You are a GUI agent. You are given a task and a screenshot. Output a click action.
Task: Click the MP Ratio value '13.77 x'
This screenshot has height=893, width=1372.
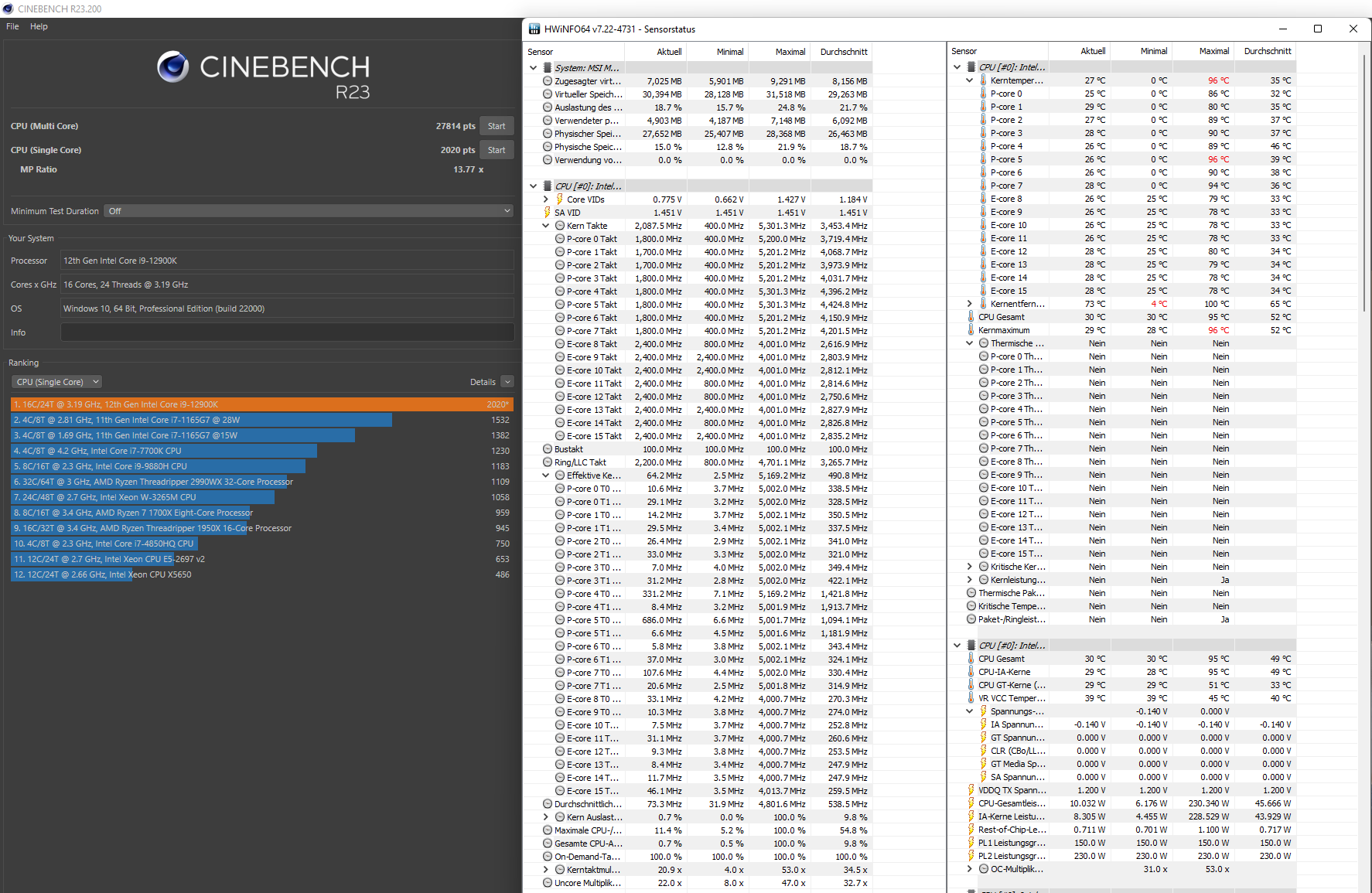(x=469, y=169)
